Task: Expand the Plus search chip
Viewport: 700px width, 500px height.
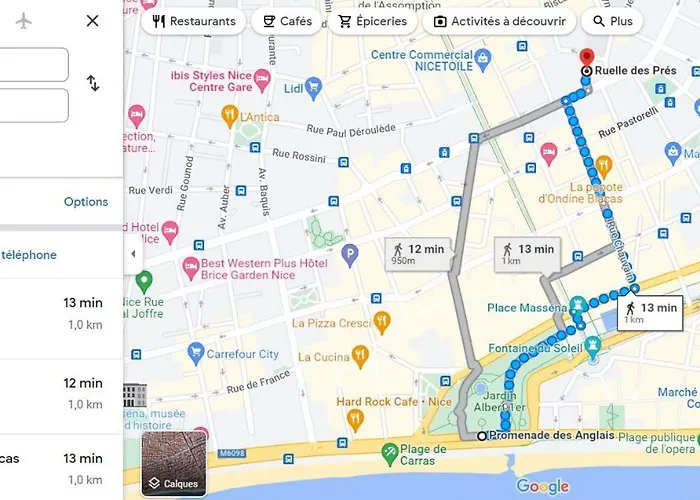Action: pos(612,21)
